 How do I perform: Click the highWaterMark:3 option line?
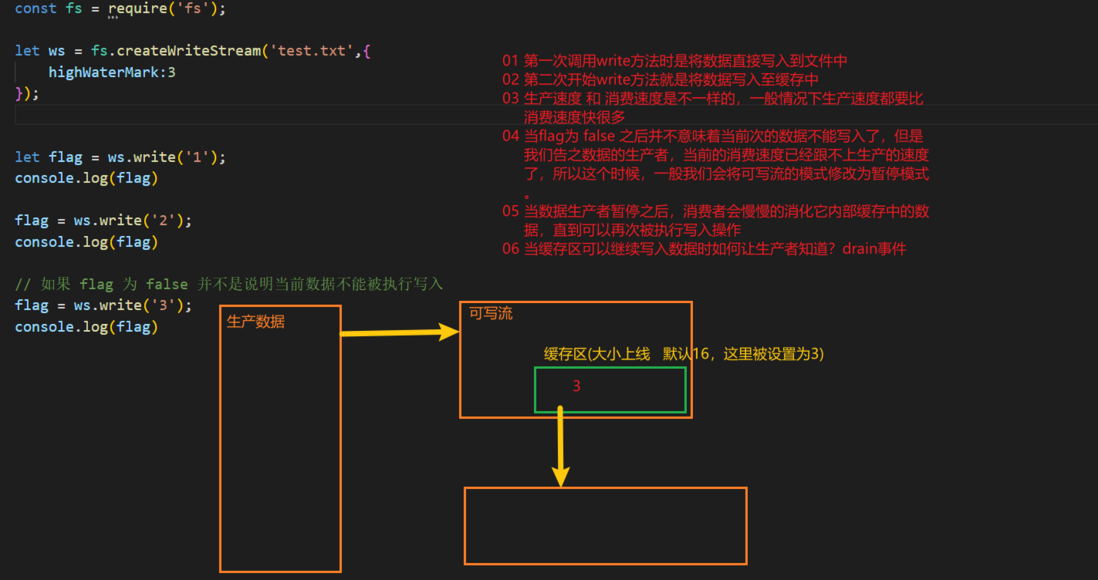(112, 72)
